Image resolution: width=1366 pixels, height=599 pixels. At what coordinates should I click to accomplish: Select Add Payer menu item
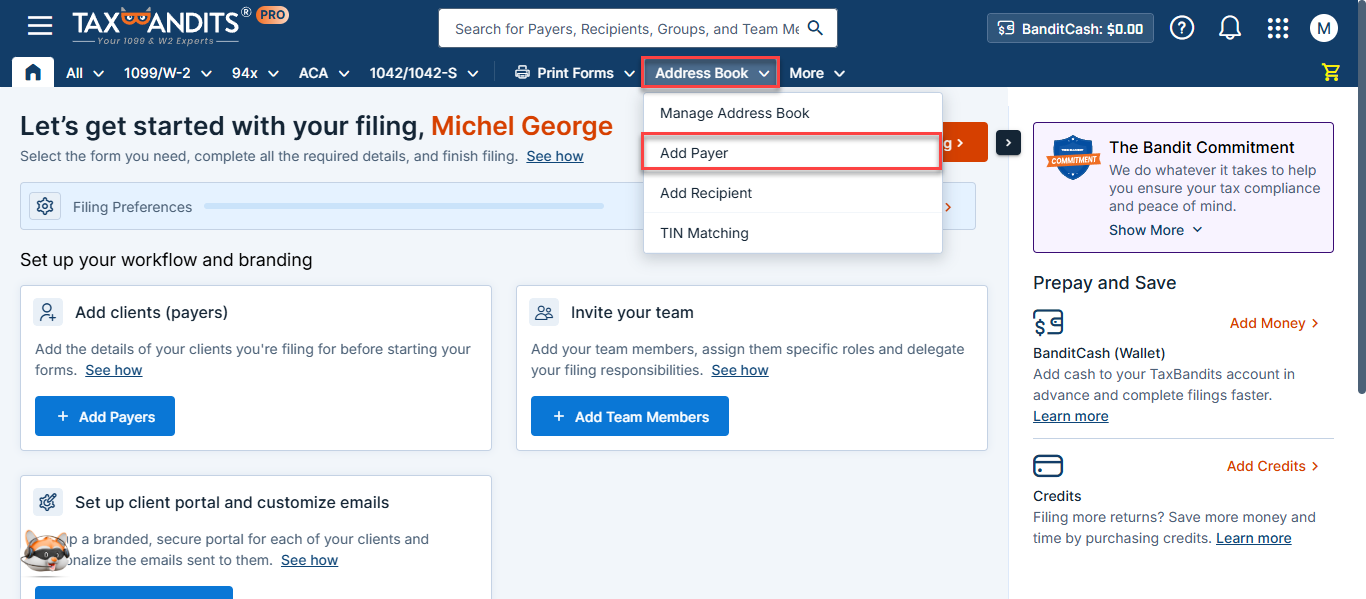[x=793, y=153]
